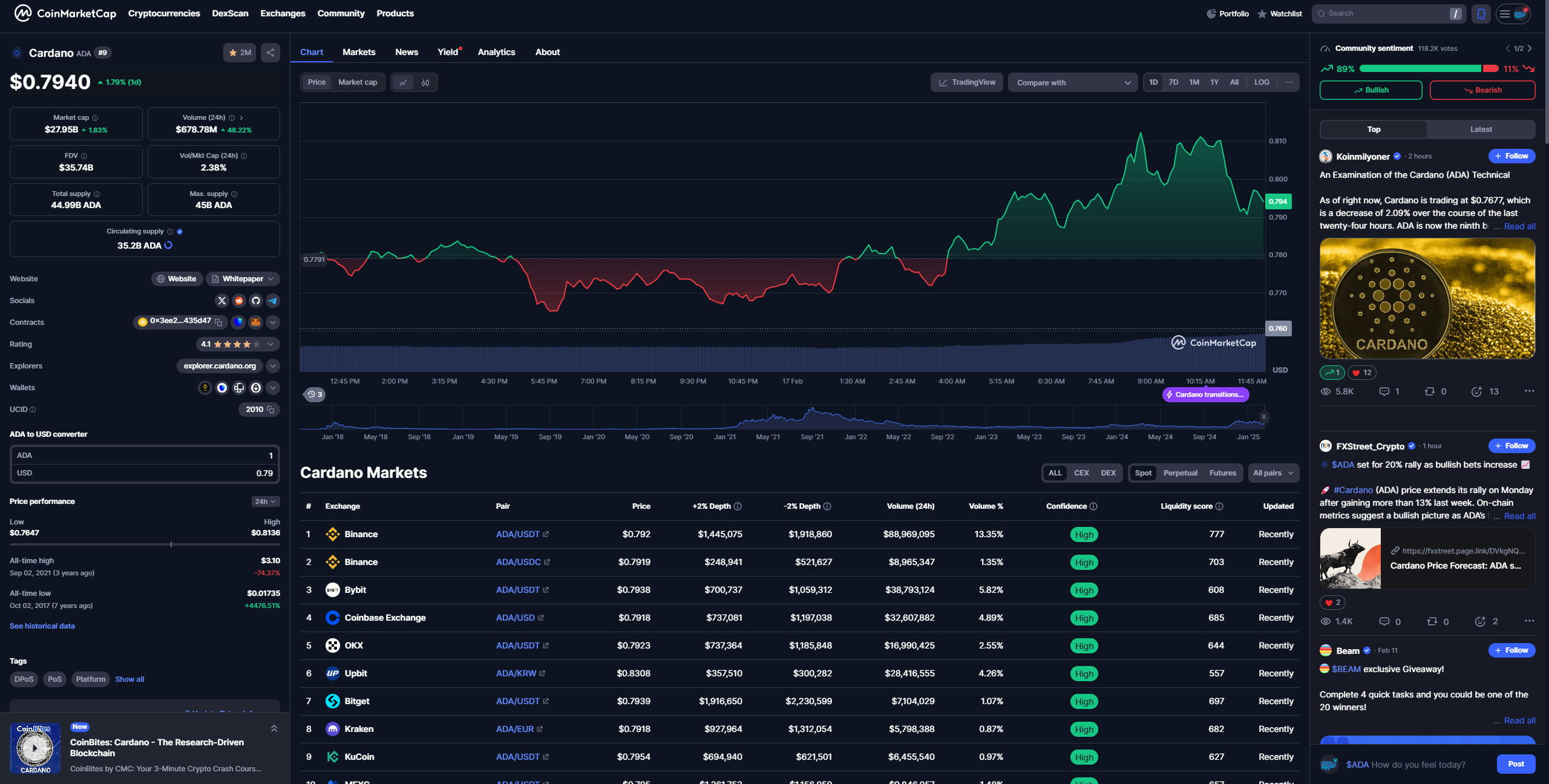Click the share icon next to Cardano
This screenshot has height=784, width=1549.
(x=270, y=53)
